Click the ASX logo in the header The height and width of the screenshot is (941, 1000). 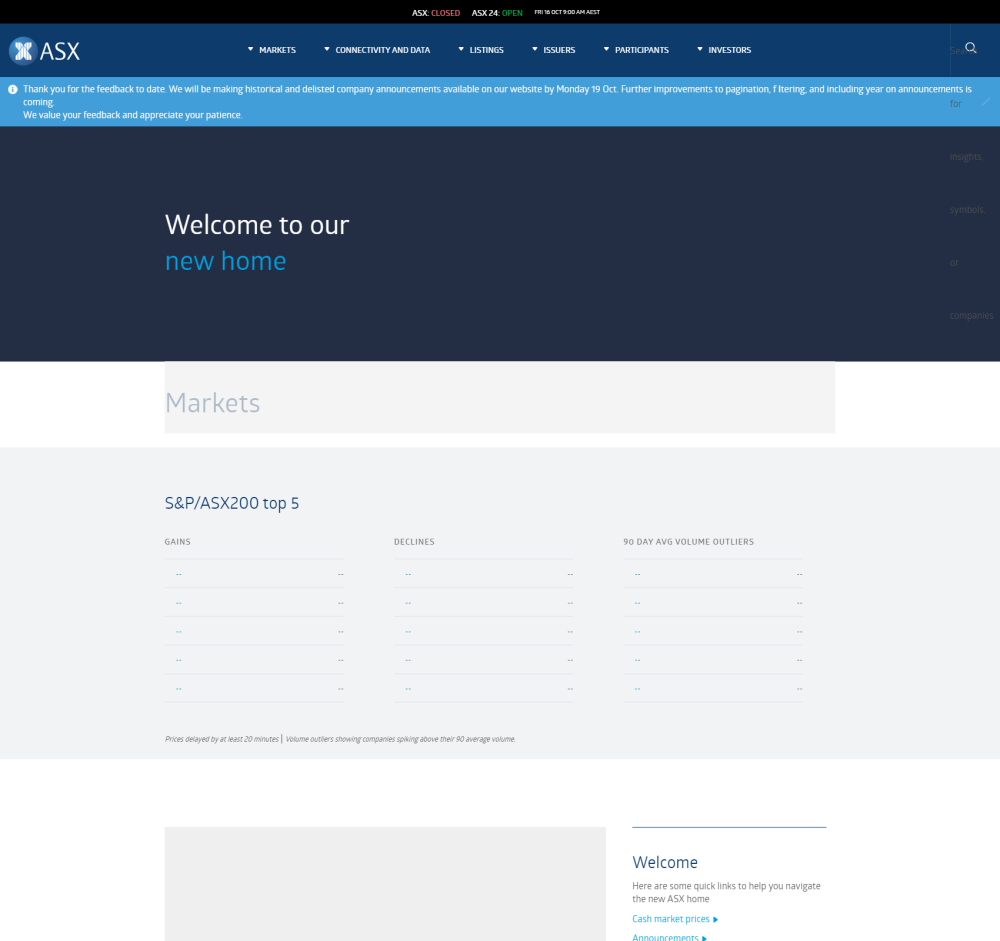(x=44, y=49)
